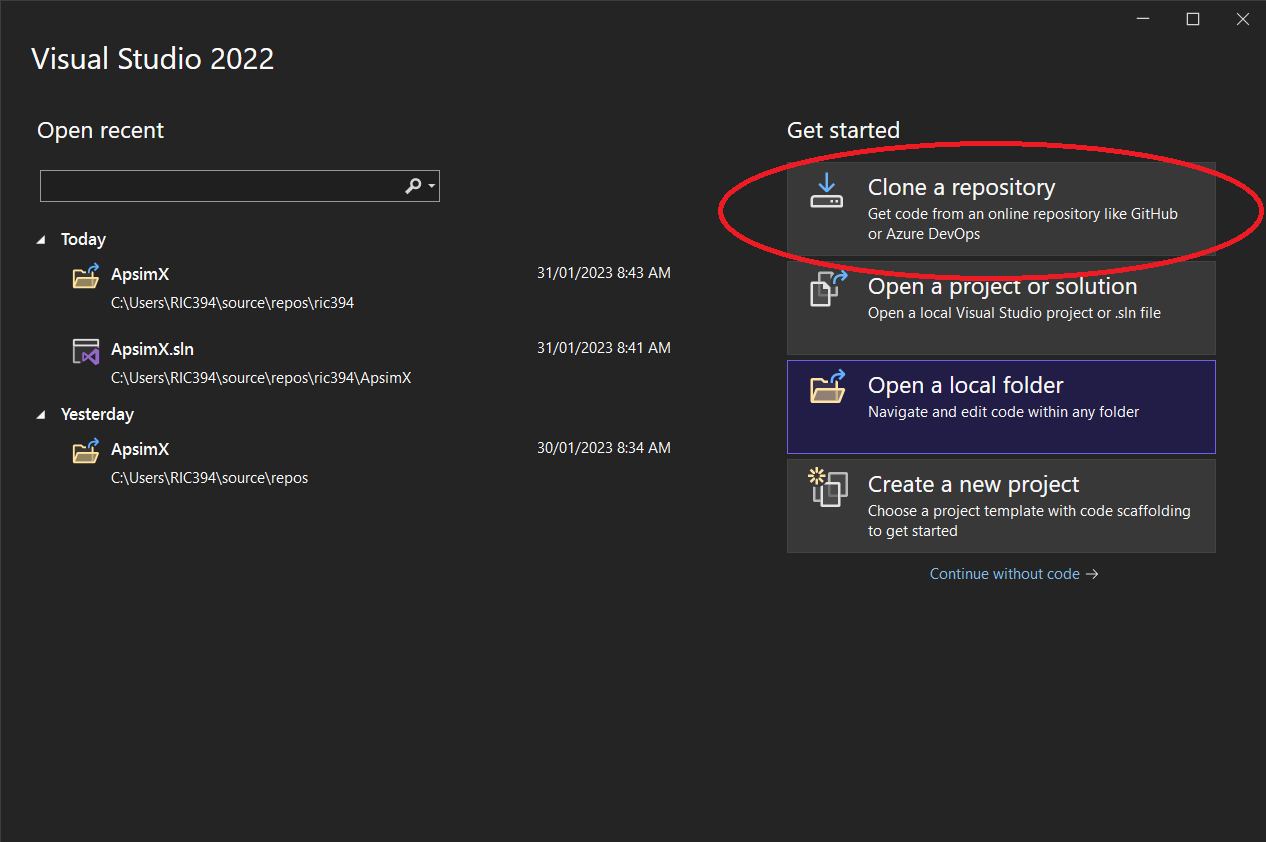Viewport: 1266px width, 842px height.
Task: Collapse the Yesterday group
Action: coord(41,414)
